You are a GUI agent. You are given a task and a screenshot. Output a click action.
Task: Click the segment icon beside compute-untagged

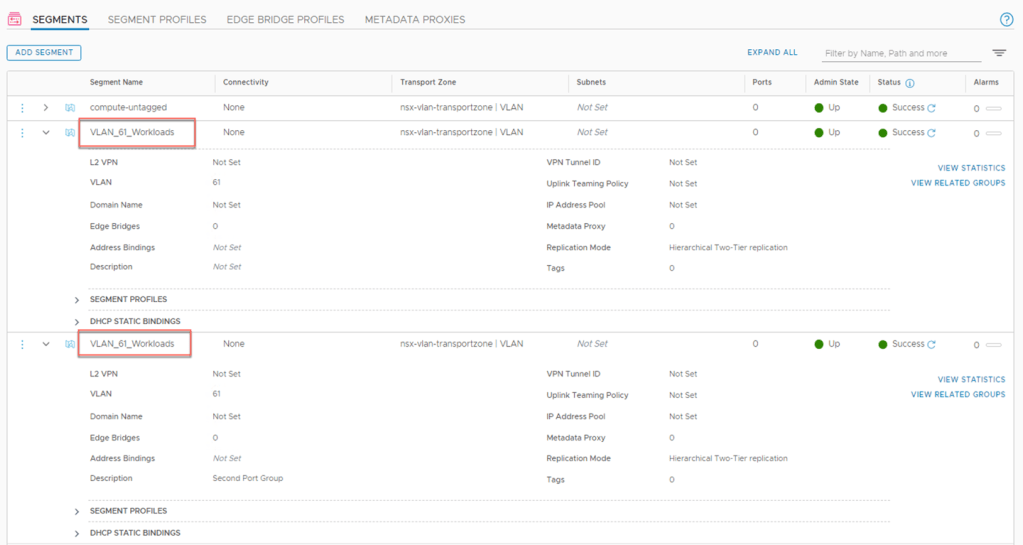[x=70, y=108]
